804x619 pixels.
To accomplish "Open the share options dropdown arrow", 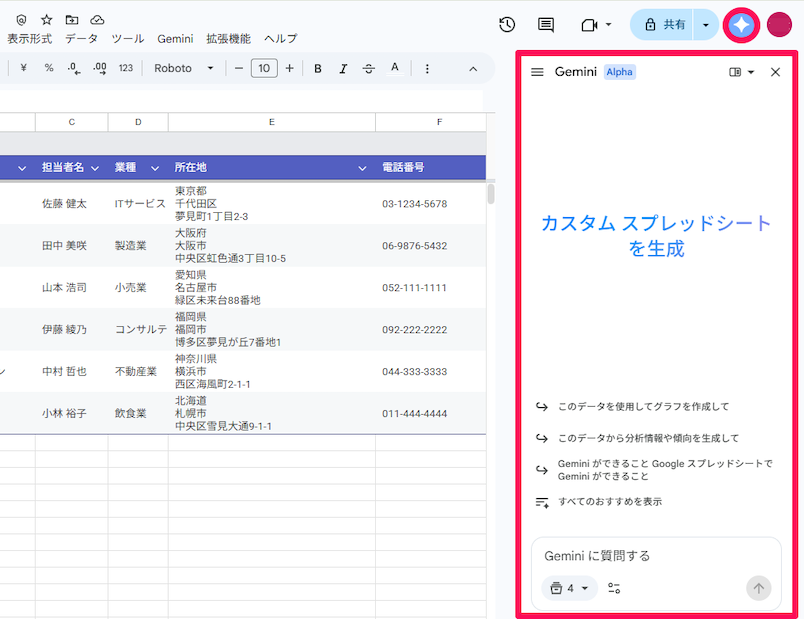I will pos(706,25).
